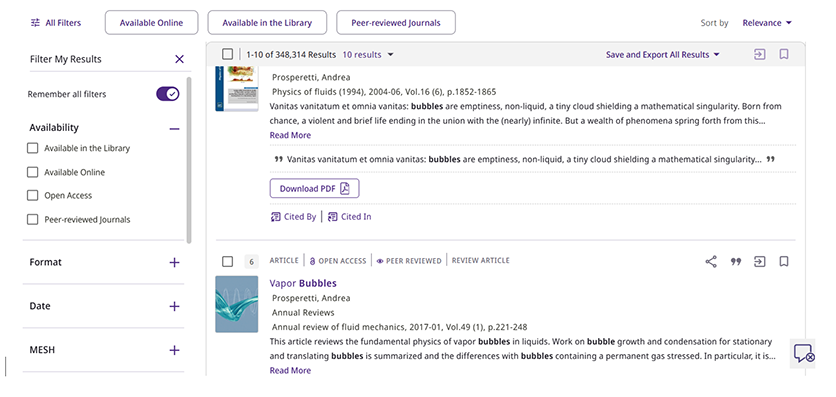Open Save and Export All Results dropdown

[x=663, y=54]
